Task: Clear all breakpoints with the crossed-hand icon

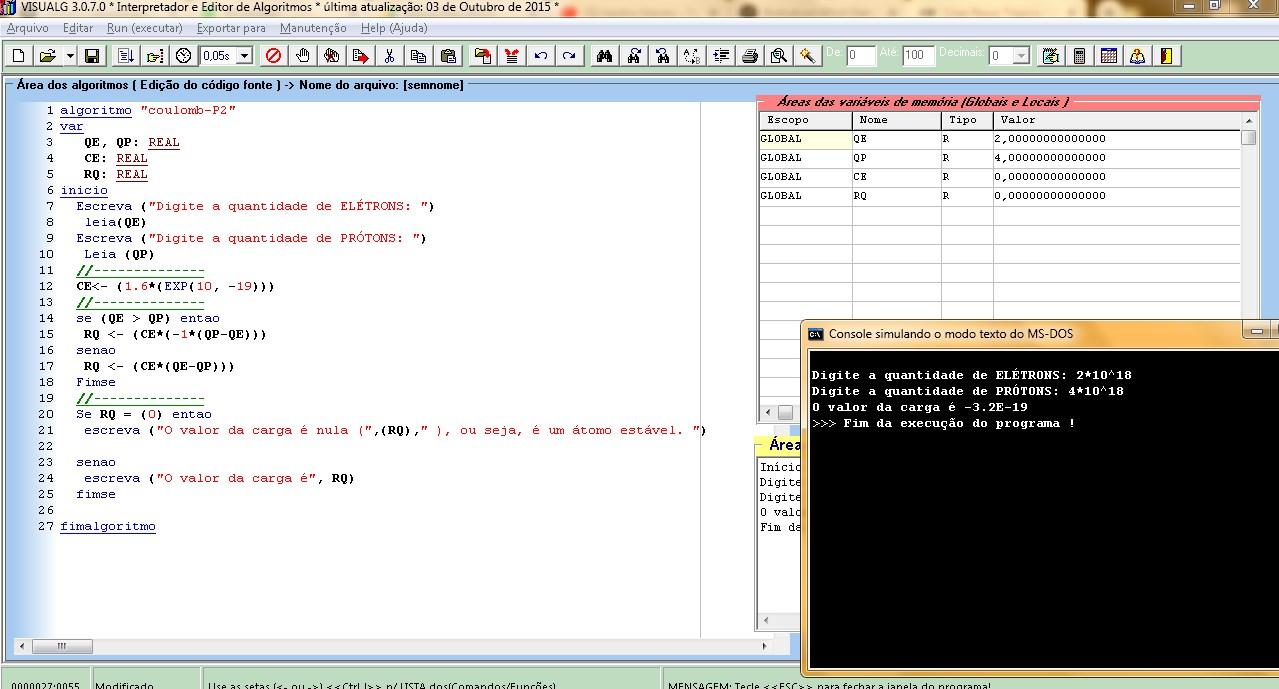Action: pos(331,56)
